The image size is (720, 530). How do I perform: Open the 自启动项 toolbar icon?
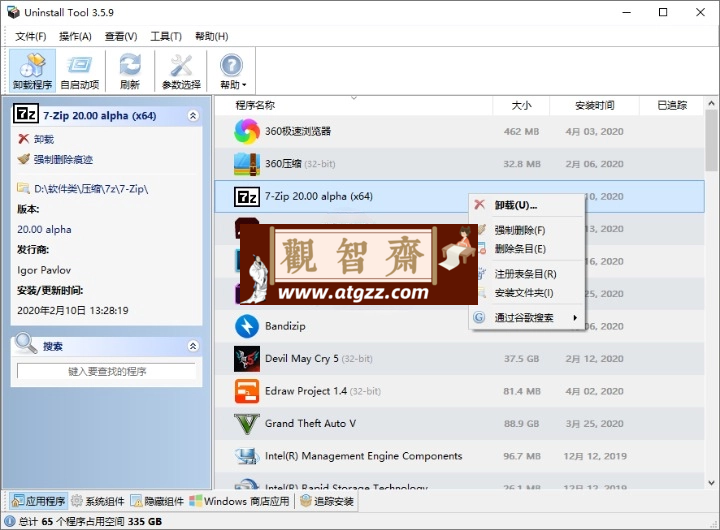(x=80, y=71)
